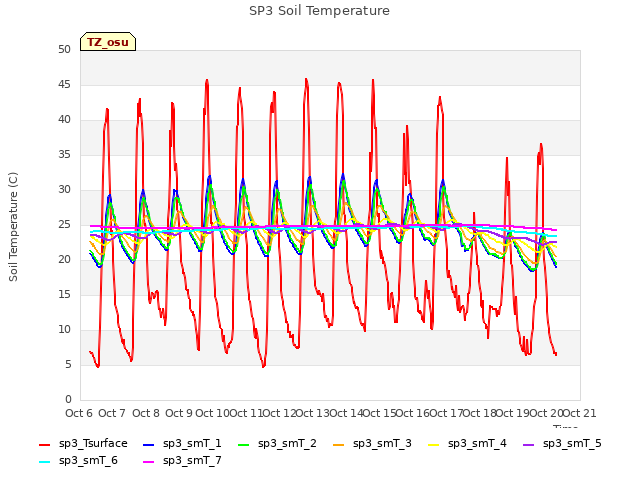The height and width of the screenshot is (480, 640).
Task: Click the Oct 16 x-axis label
Action: point(413,413)
